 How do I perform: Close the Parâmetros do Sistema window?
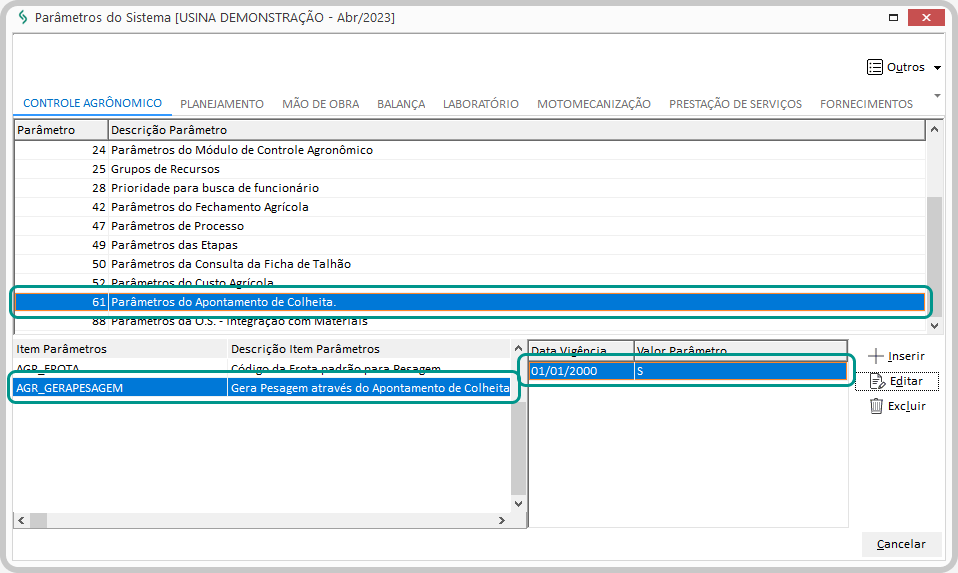(x=926, y=18)
